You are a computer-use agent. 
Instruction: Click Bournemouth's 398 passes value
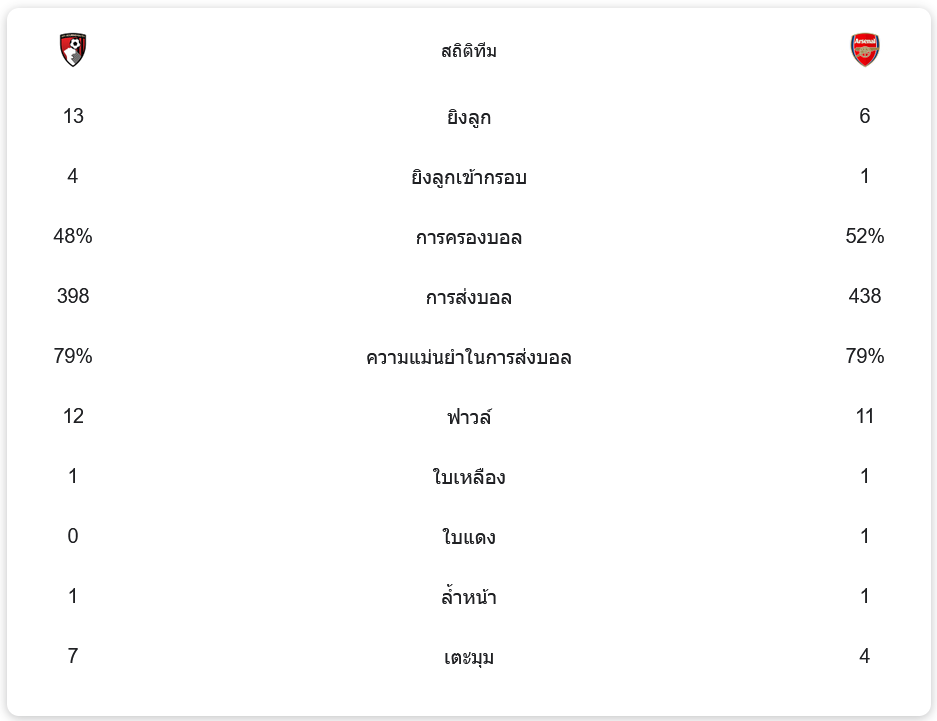pyautogui.click(x=73, y=296)
